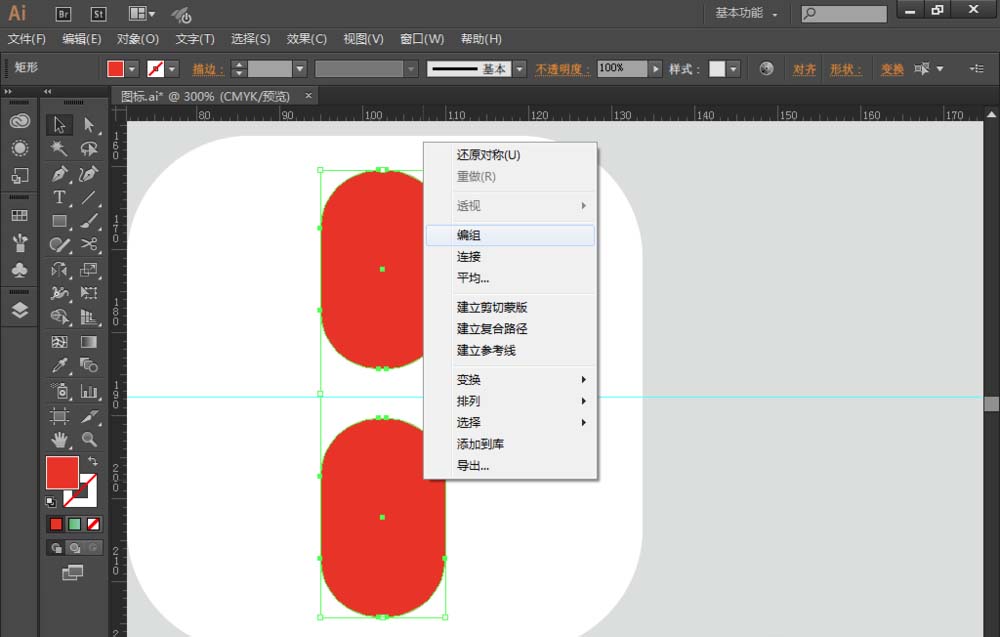Change screen mode button in toolbox
The width and height of the screenshot is (1000, 637).
tap(73, 573)
